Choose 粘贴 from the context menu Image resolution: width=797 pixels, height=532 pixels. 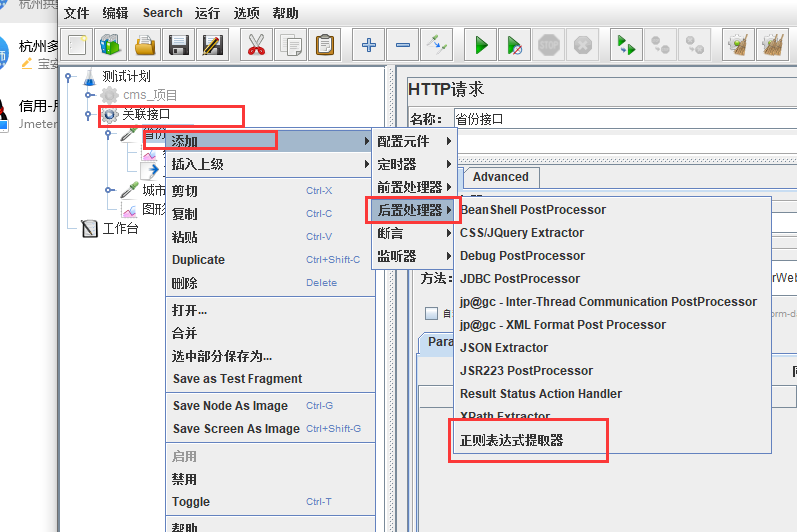pyautogui.click(x=269, y=237)
